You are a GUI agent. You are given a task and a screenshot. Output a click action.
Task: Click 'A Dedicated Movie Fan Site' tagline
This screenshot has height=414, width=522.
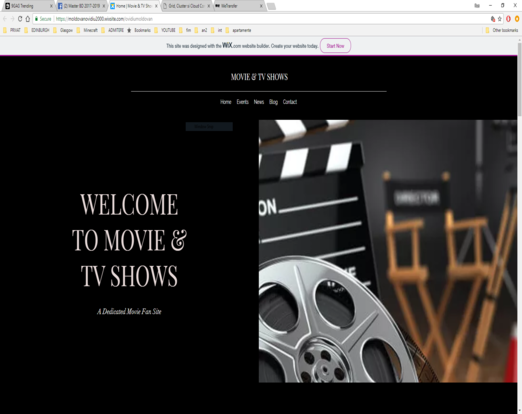(129, 312)
